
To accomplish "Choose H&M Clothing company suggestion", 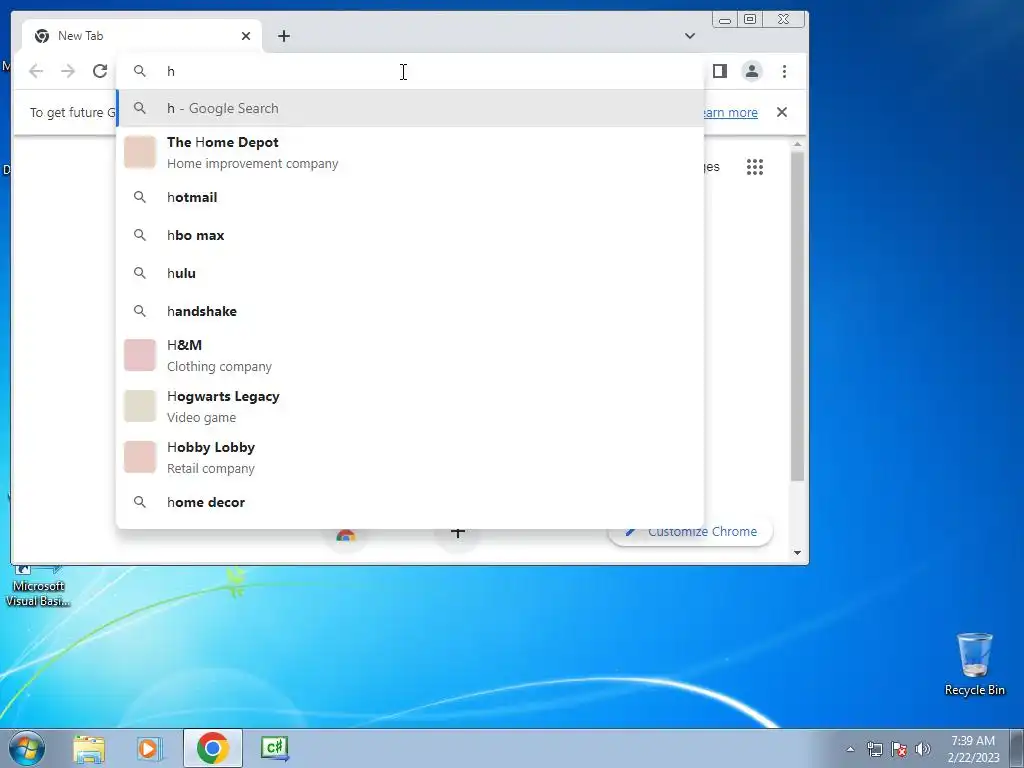I will (x=410, y=355).
